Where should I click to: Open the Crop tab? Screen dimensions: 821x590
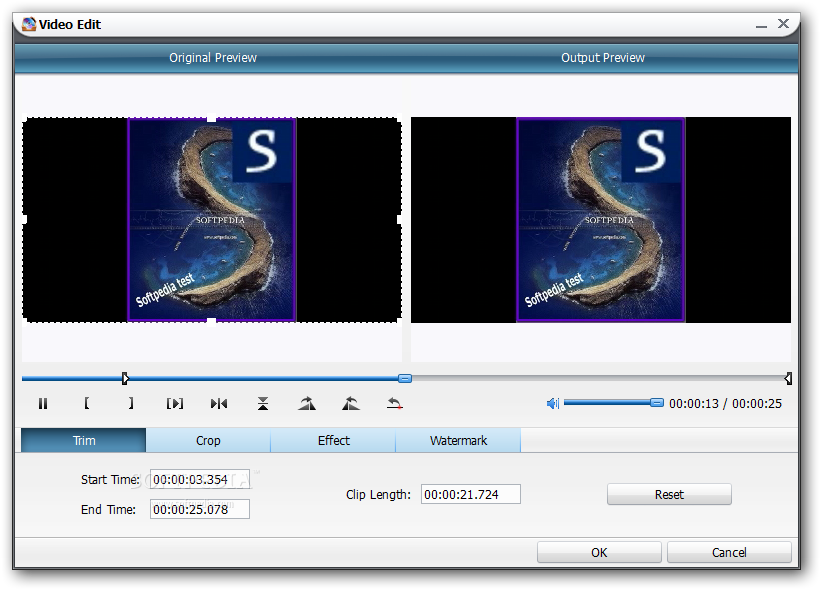[208, 440]
